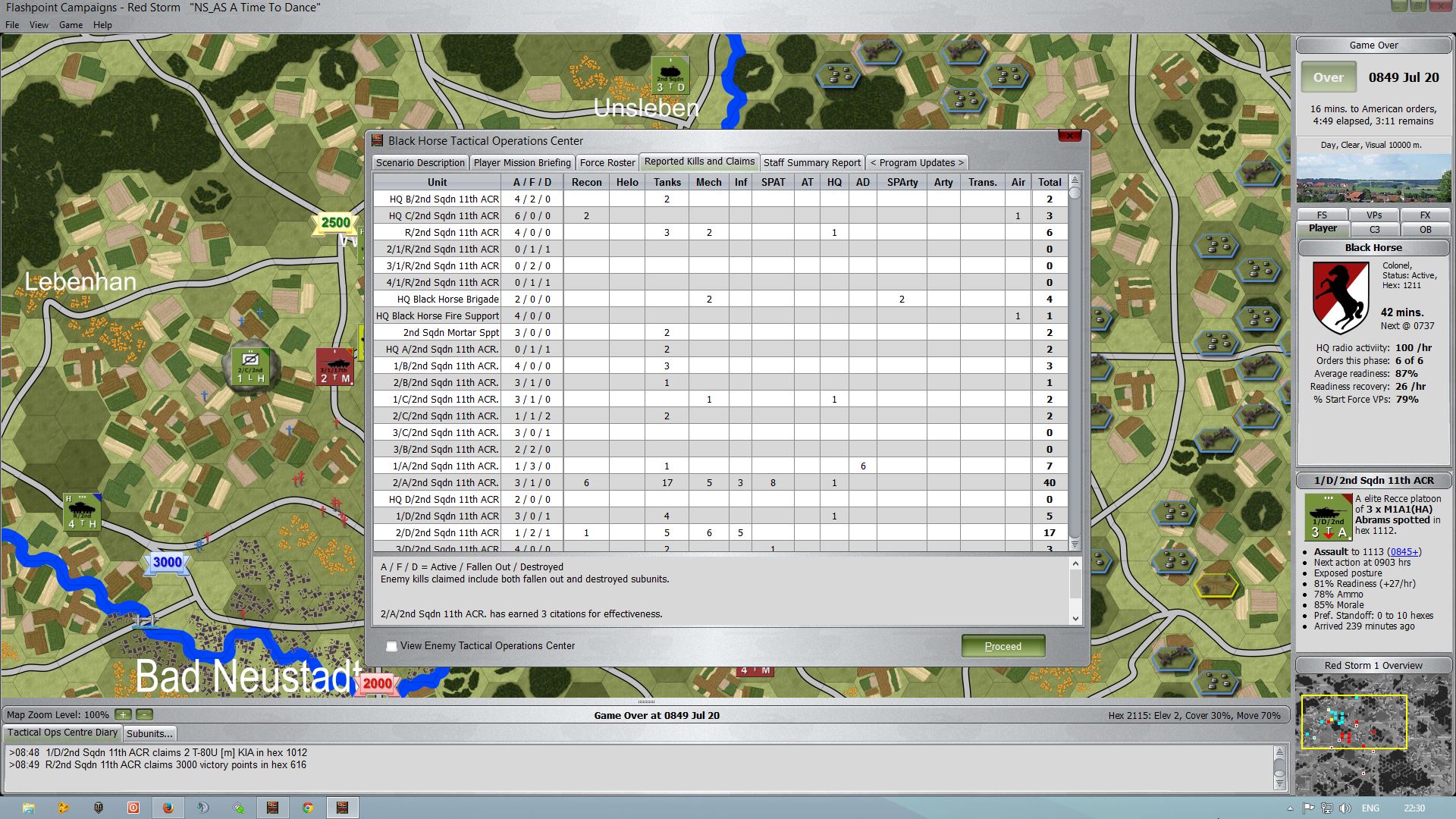Click the R/2nd 4 T H unit counter
The height and width of the screenshot is (819, 1456).
click(x=82, y=512)
